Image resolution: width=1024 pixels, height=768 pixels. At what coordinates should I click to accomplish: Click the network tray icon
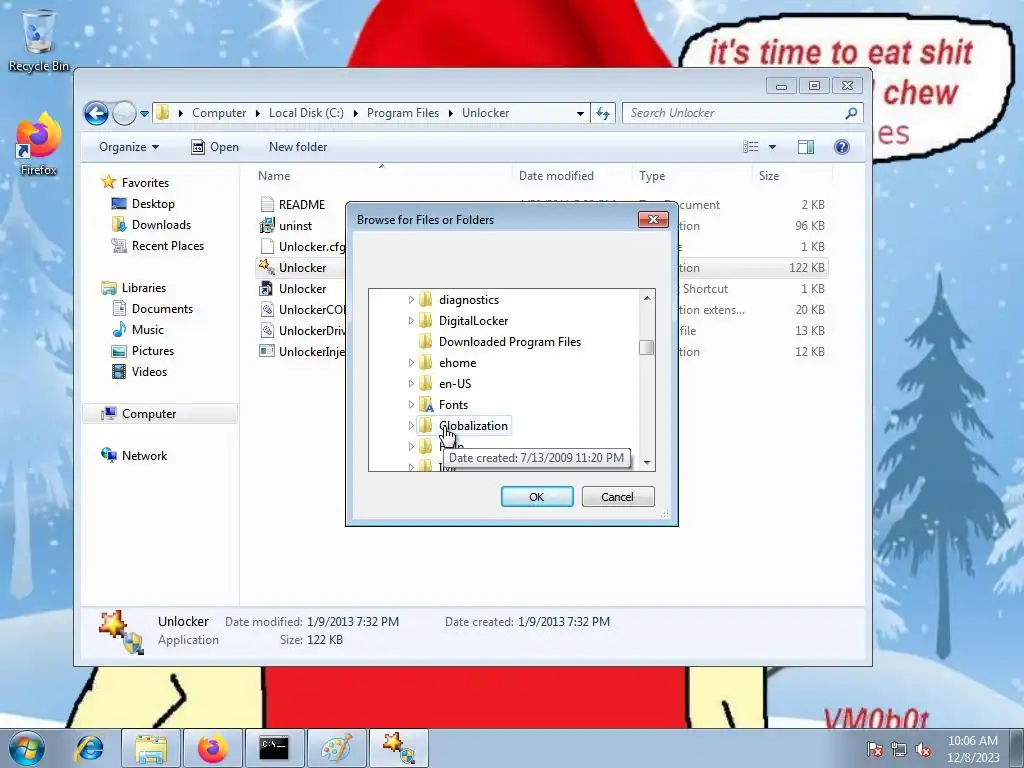tap(899, 750)
